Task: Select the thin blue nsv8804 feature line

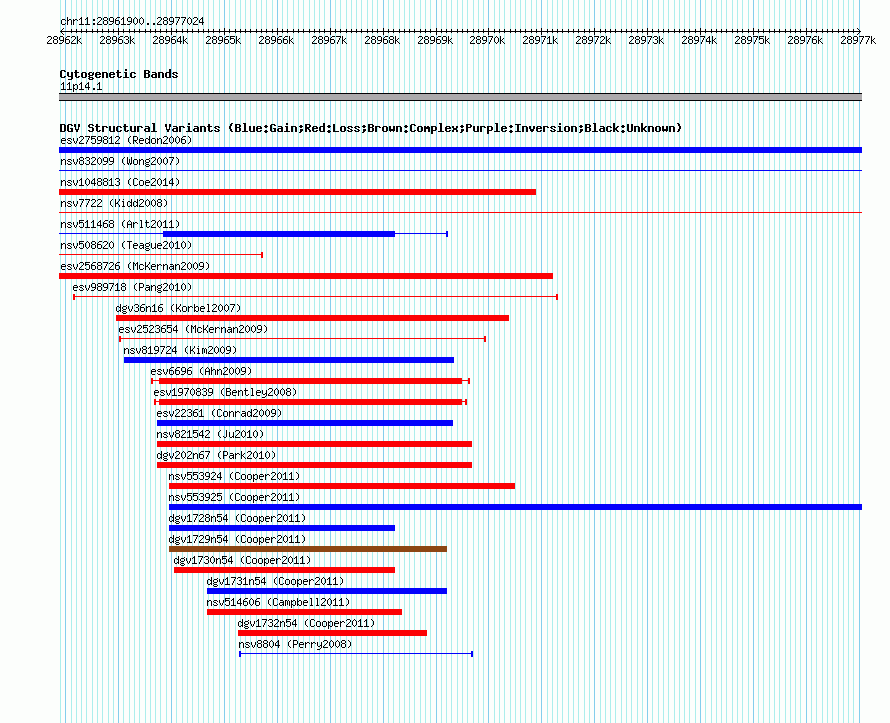Action: (x=356, y=654)
